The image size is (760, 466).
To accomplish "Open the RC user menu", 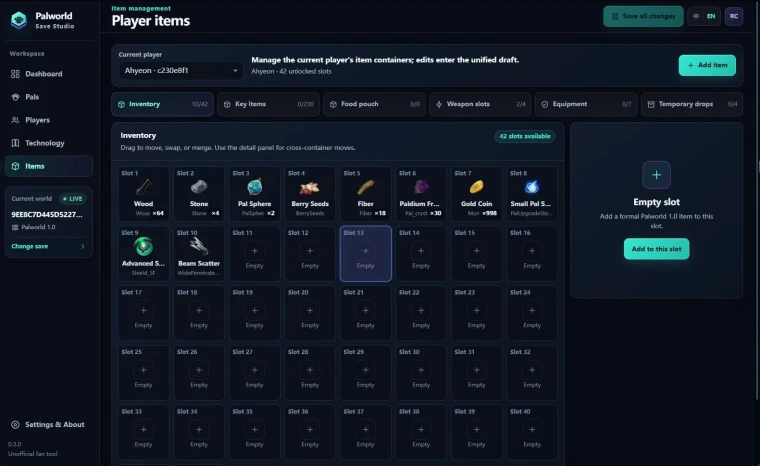I will click(734, 16).
